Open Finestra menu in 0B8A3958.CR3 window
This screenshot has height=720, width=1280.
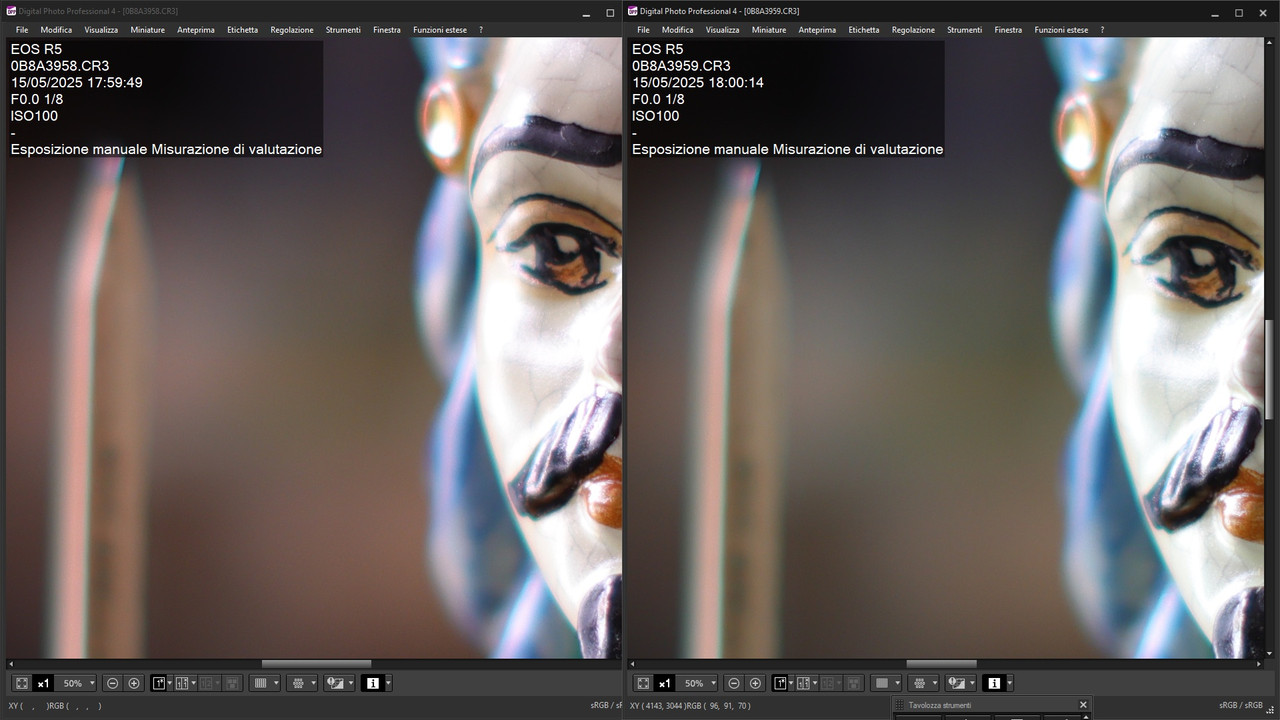pyautogui.click(x=387, y=30)
